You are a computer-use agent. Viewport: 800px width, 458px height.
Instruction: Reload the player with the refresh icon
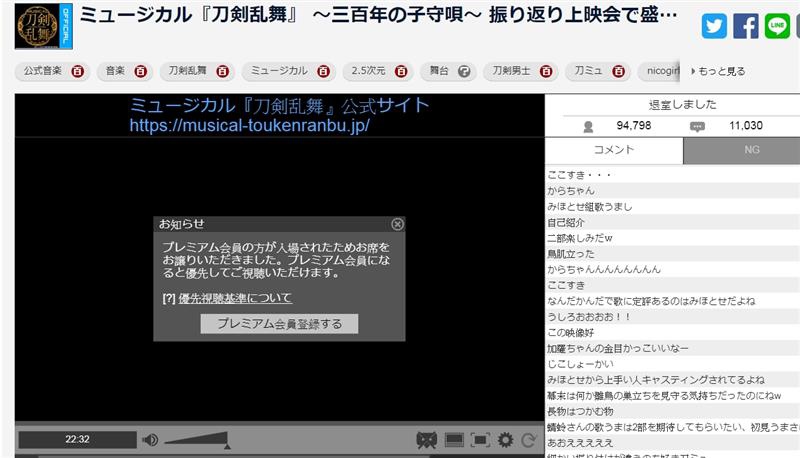coord(529,440)
